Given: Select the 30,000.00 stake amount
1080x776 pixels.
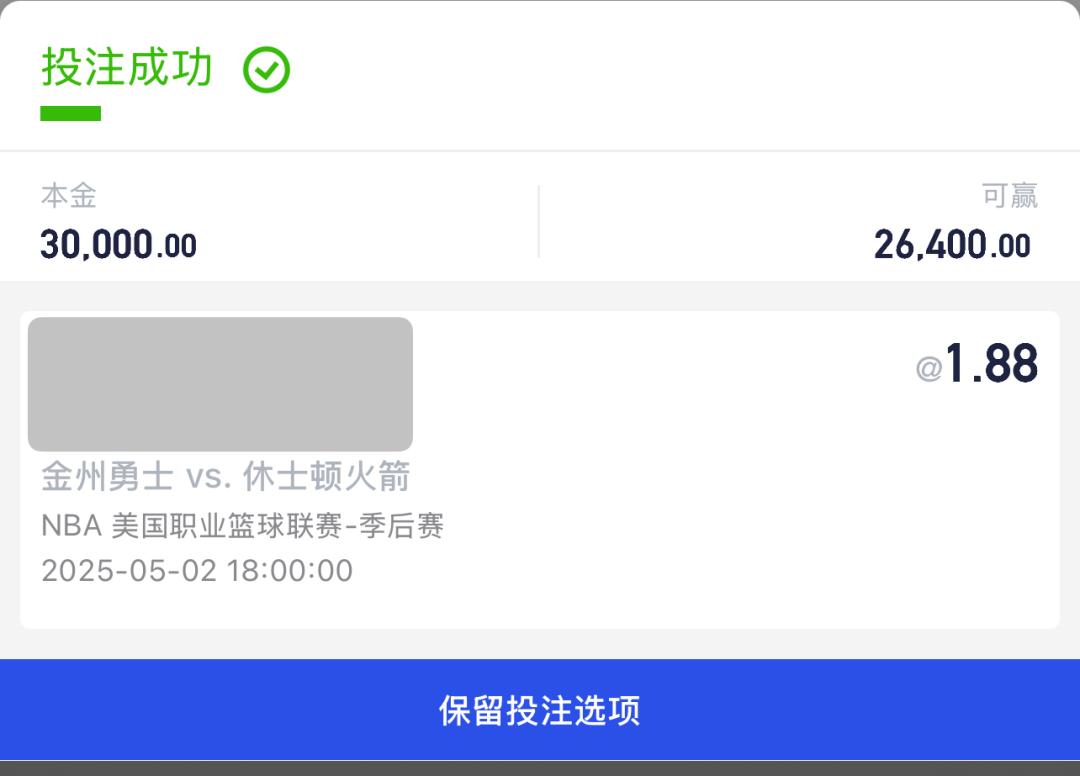Looking at the screenshot, I should pos(118,245).
